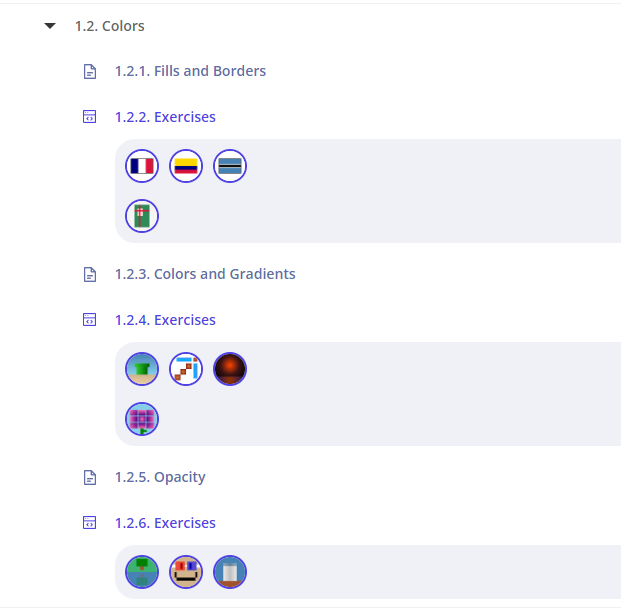Open the green flag with red cross exercise
The height and width of the screenshot is (612, 621).
(x=142, y=216)
